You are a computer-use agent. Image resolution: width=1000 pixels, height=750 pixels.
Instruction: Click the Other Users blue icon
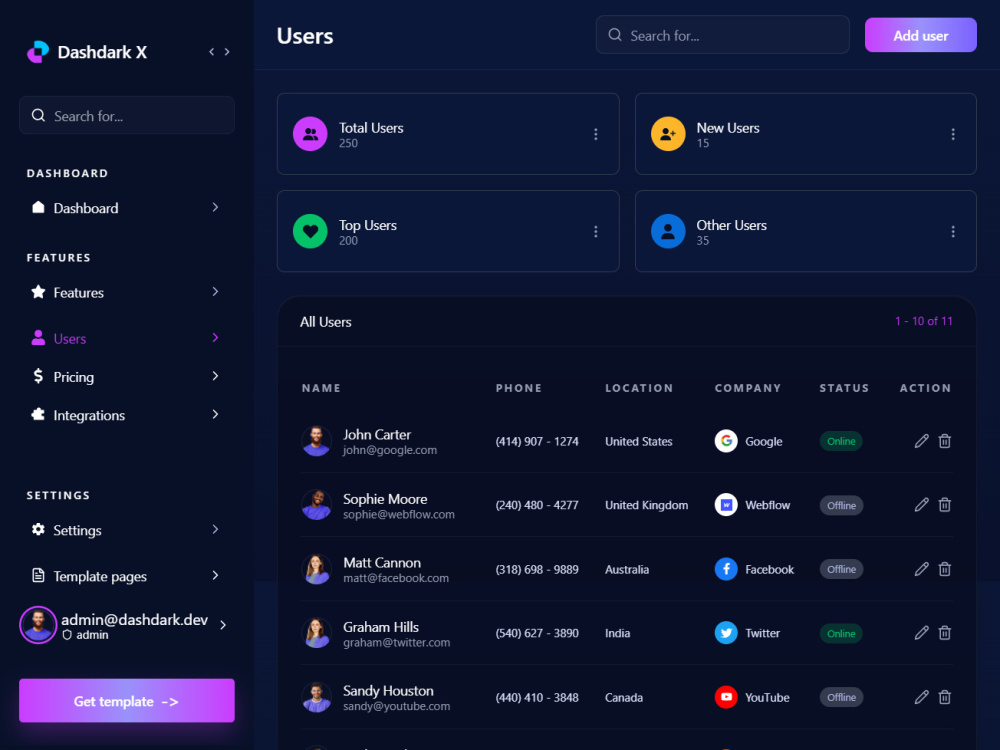pyautogui.click(x=668, y=231)
